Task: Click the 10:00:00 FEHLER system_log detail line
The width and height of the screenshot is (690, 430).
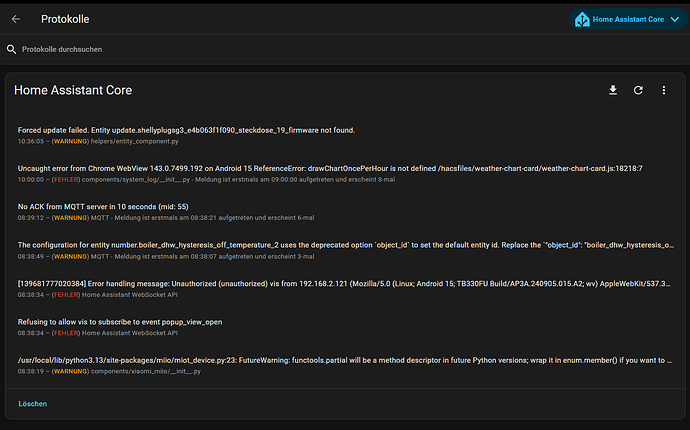Action: [206, 180]
